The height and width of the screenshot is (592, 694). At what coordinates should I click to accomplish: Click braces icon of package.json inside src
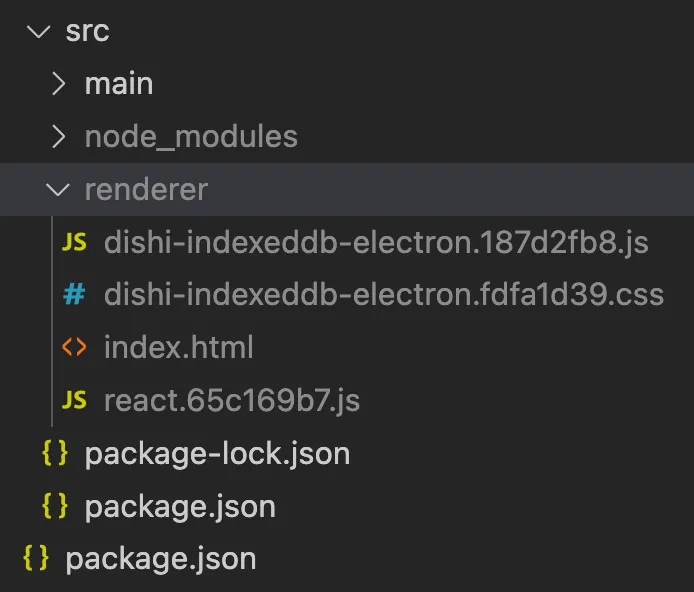pyautogui.click(x=55, y=505)
